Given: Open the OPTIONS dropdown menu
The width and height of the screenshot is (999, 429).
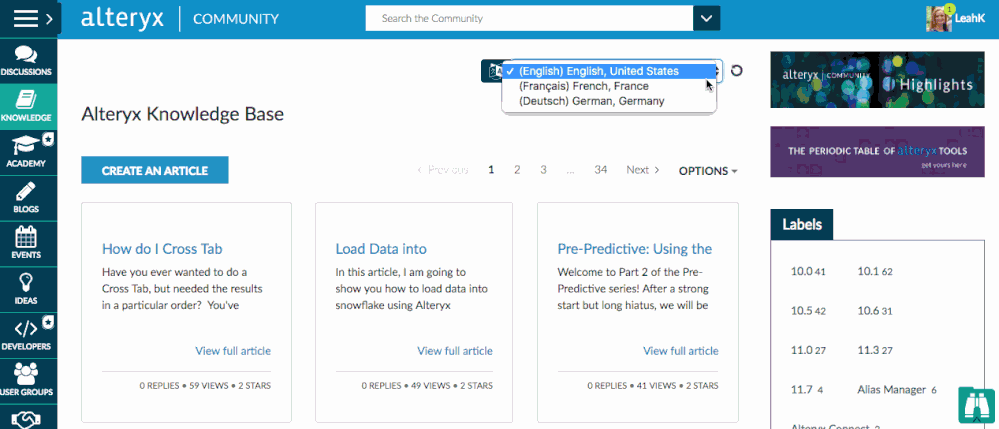Looking at the screenshot, I should click(708, 171).
